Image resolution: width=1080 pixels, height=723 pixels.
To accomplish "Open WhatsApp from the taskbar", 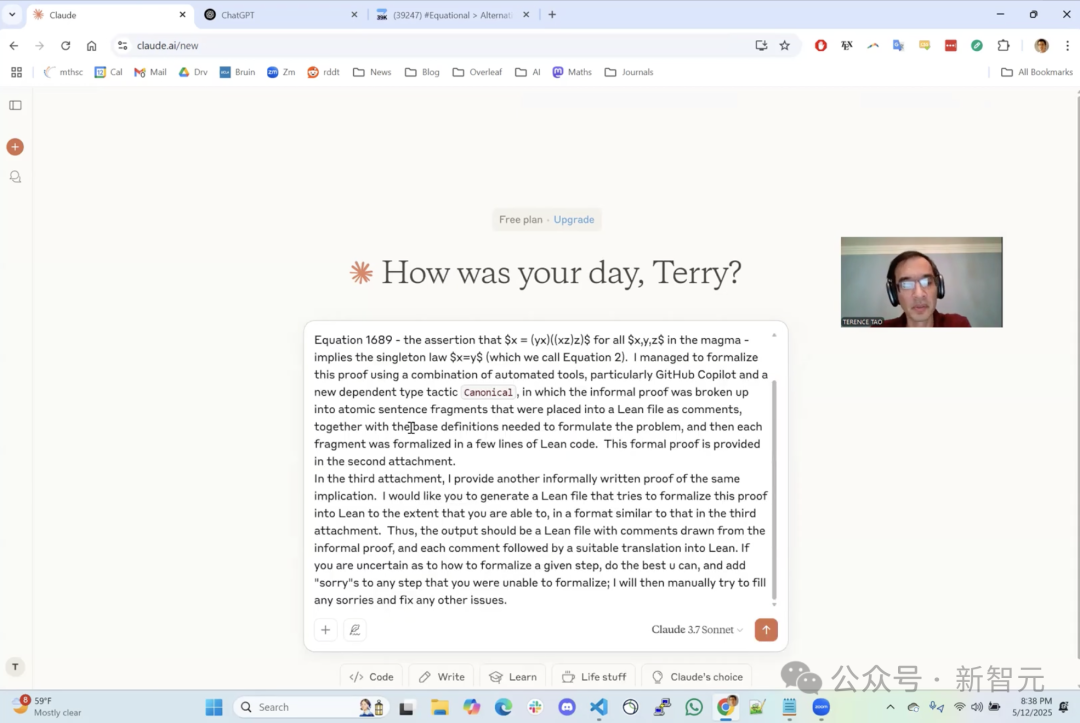I will point(694,707).
